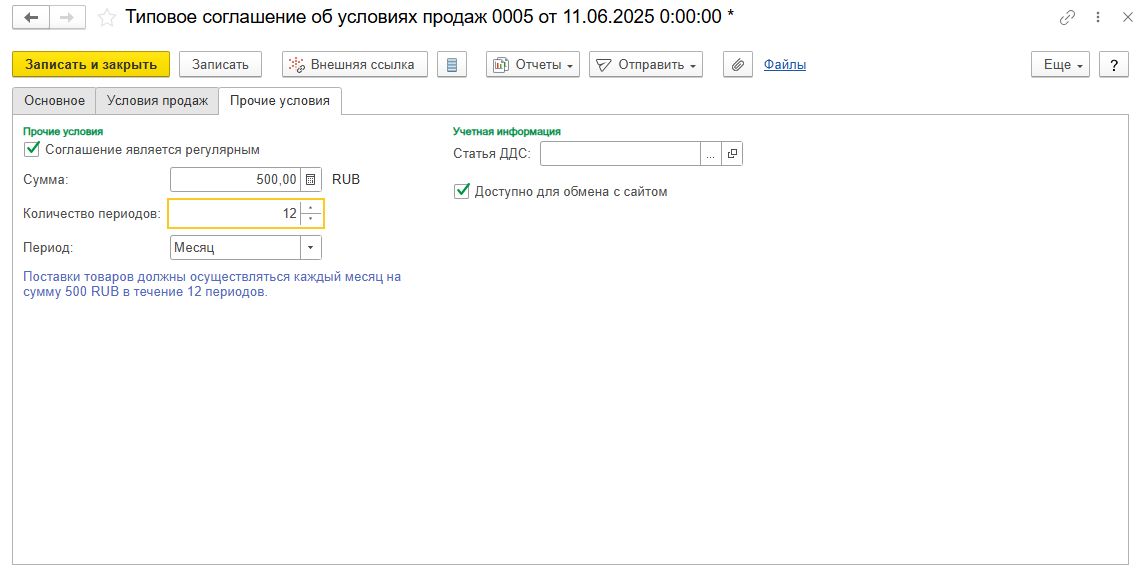Toggle Доступно для обмена с сайтом checkbox
This screenshot has width=1139, height=574.
[461, 191]
